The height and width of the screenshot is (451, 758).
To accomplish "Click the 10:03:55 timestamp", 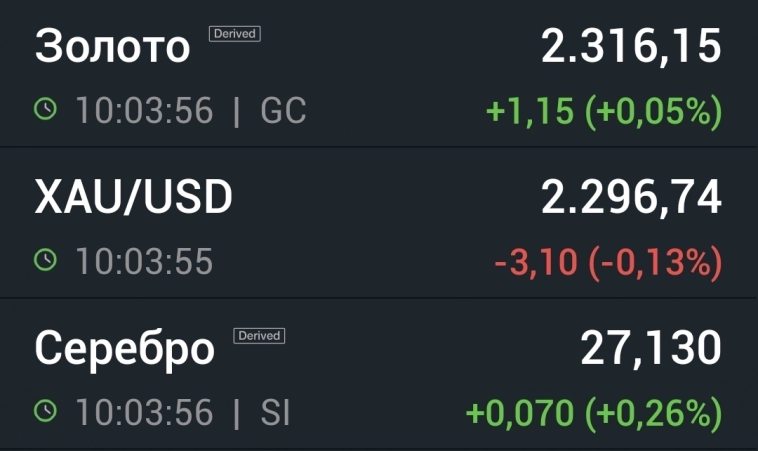I will click(x=144, y=262).
